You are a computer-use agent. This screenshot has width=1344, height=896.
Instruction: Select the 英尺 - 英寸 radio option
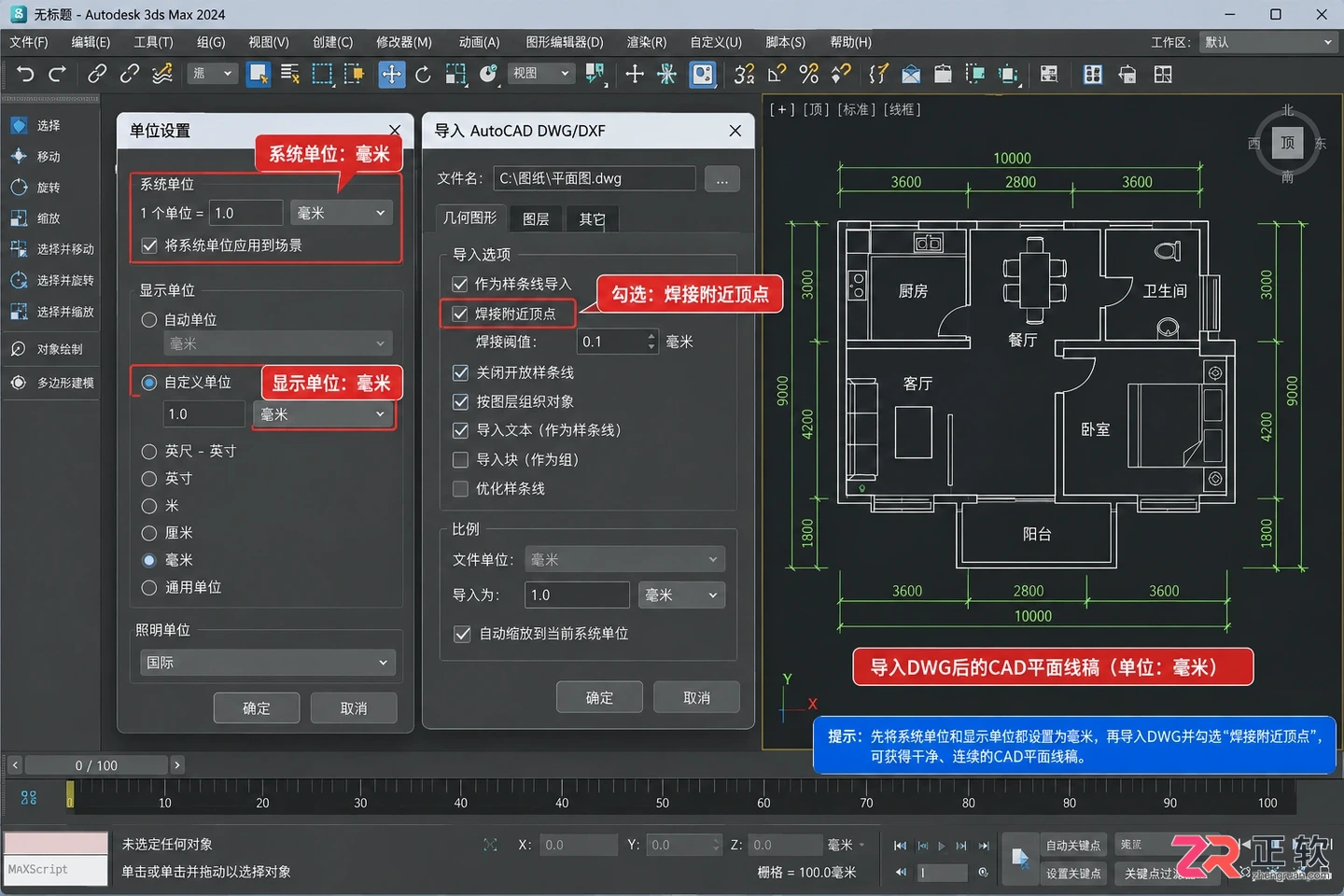148,451
